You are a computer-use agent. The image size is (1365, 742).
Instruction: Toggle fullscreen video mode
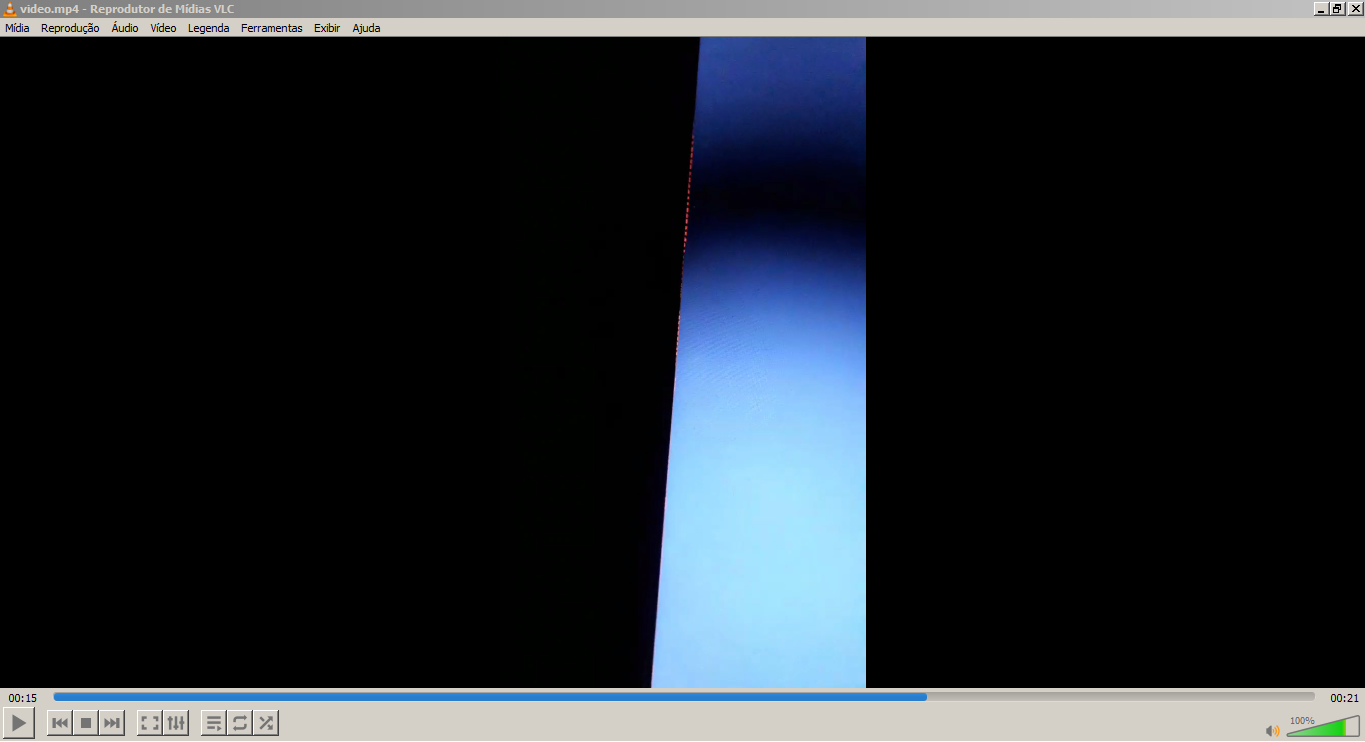[x=150, y=723]
